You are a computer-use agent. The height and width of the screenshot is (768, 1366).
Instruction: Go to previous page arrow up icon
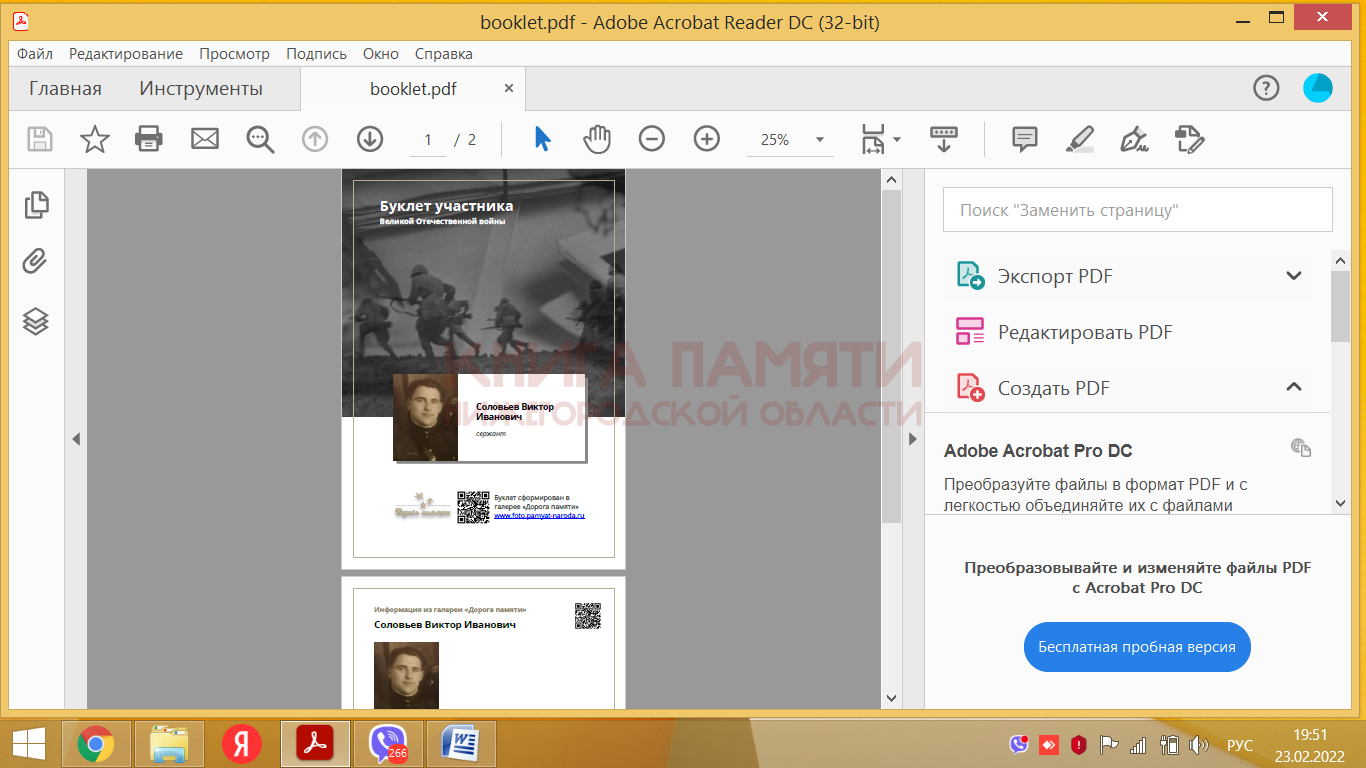point(315,139)
